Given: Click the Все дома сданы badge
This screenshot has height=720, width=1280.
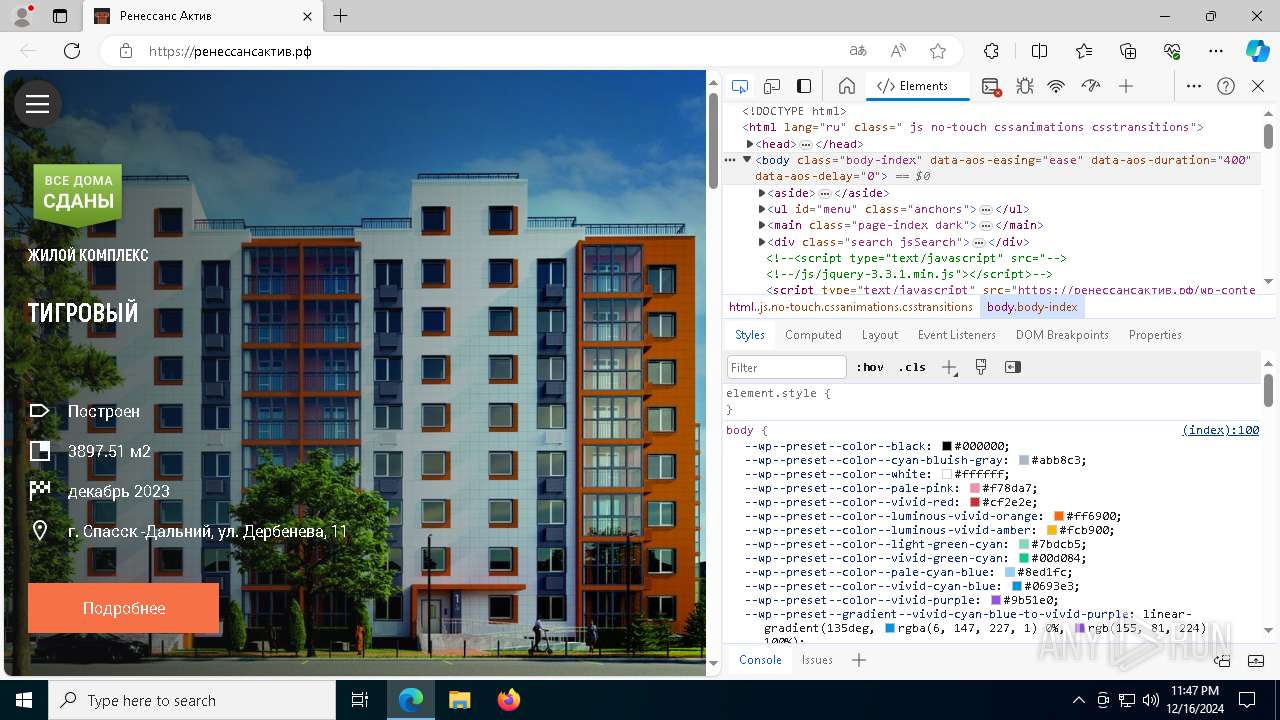Looking at the screenshot, I should point(78,193).
